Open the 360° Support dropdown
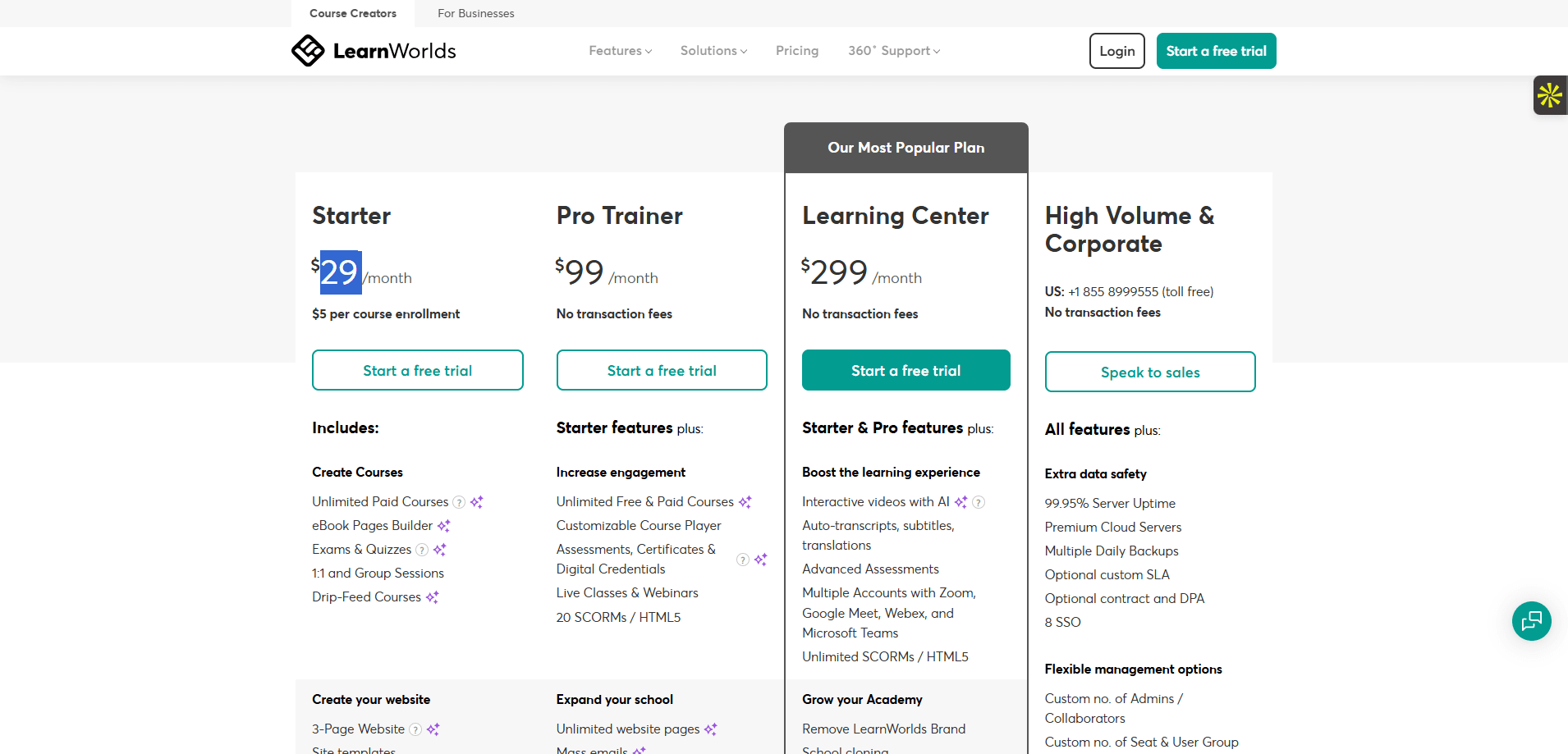 click(893, 51)
